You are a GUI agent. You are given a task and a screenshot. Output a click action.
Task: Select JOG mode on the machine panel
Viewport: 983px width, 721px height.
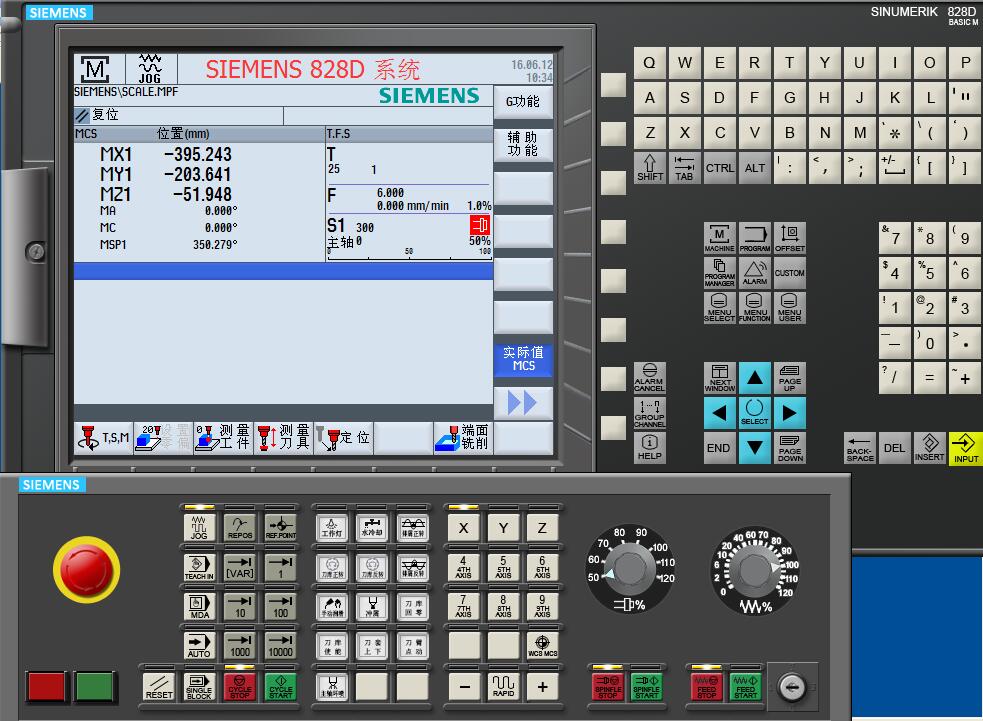click(x=199, y=527)
